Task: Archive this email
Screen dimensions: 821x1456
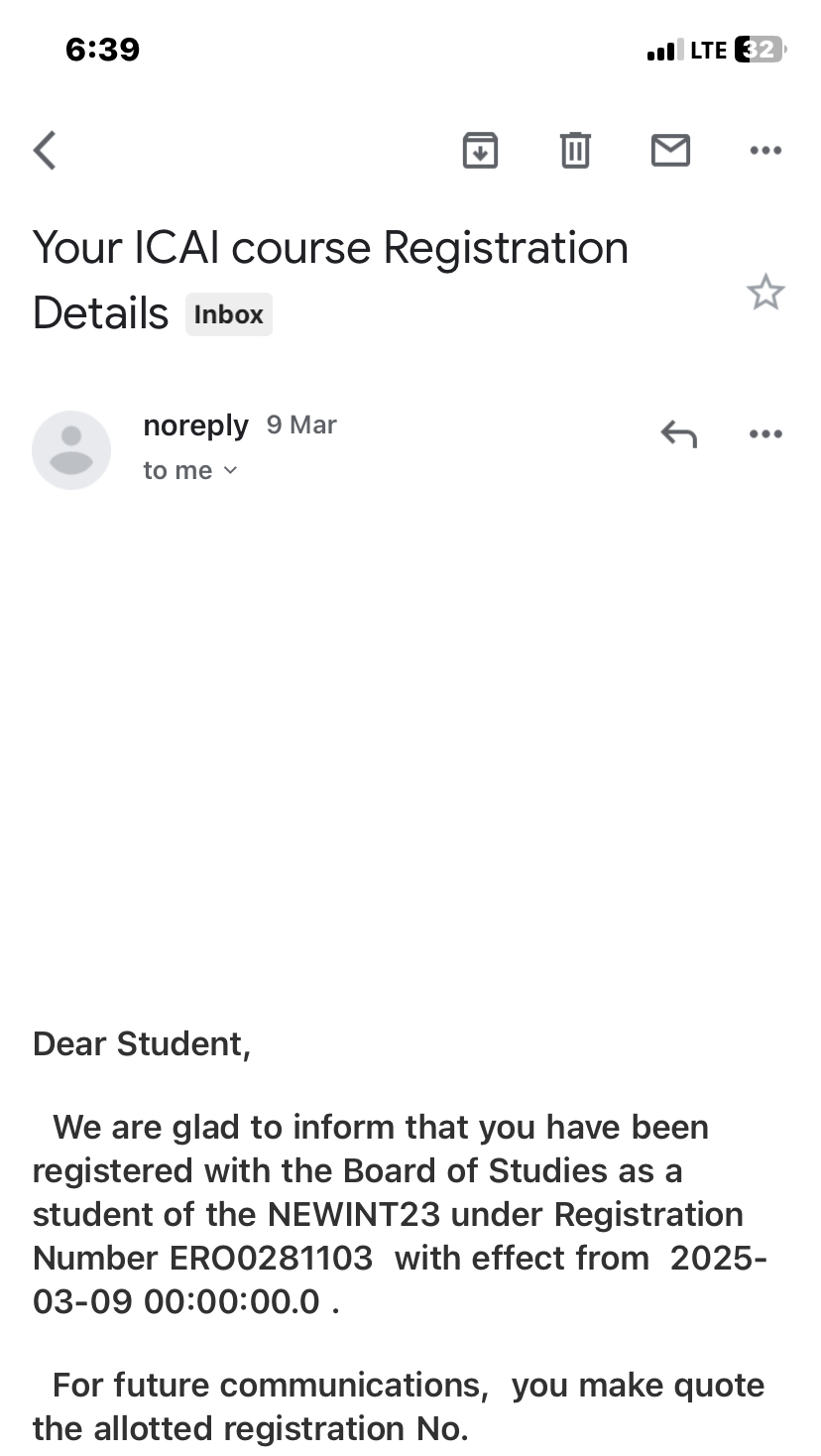Action: (480, 151)
